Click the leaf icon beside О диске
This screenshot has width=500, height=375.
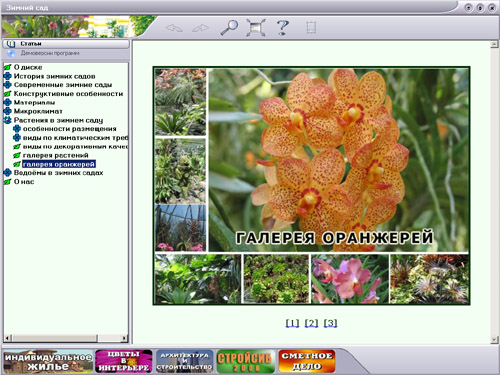[x=8, y=67]
